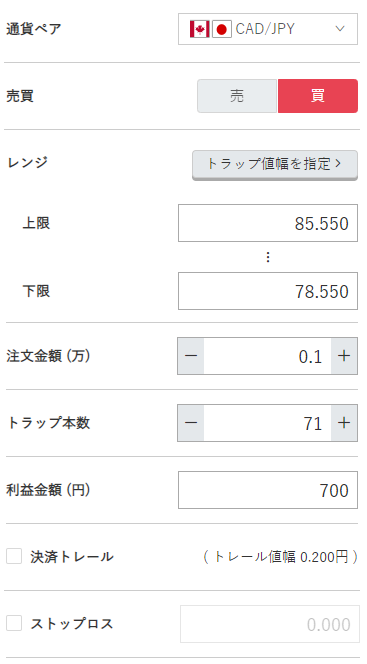Click the plus icon for 注文金額
This screenshot has width=367, height=664.
(x=344, y=356)
